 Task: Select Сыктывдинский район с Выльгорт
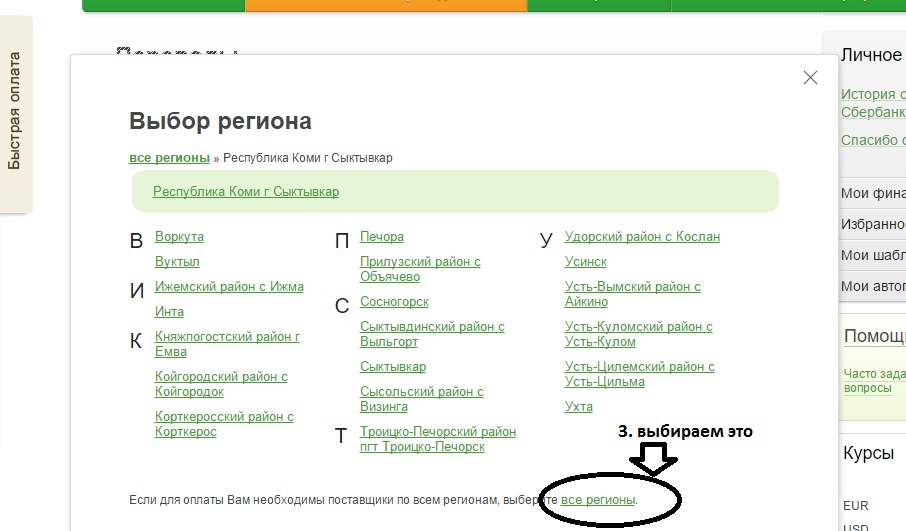432,333
